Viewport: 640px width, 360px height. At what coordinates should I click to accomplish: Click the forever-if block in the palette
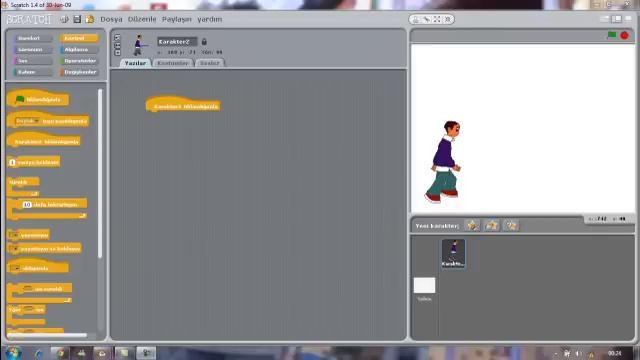pos(39,294)
